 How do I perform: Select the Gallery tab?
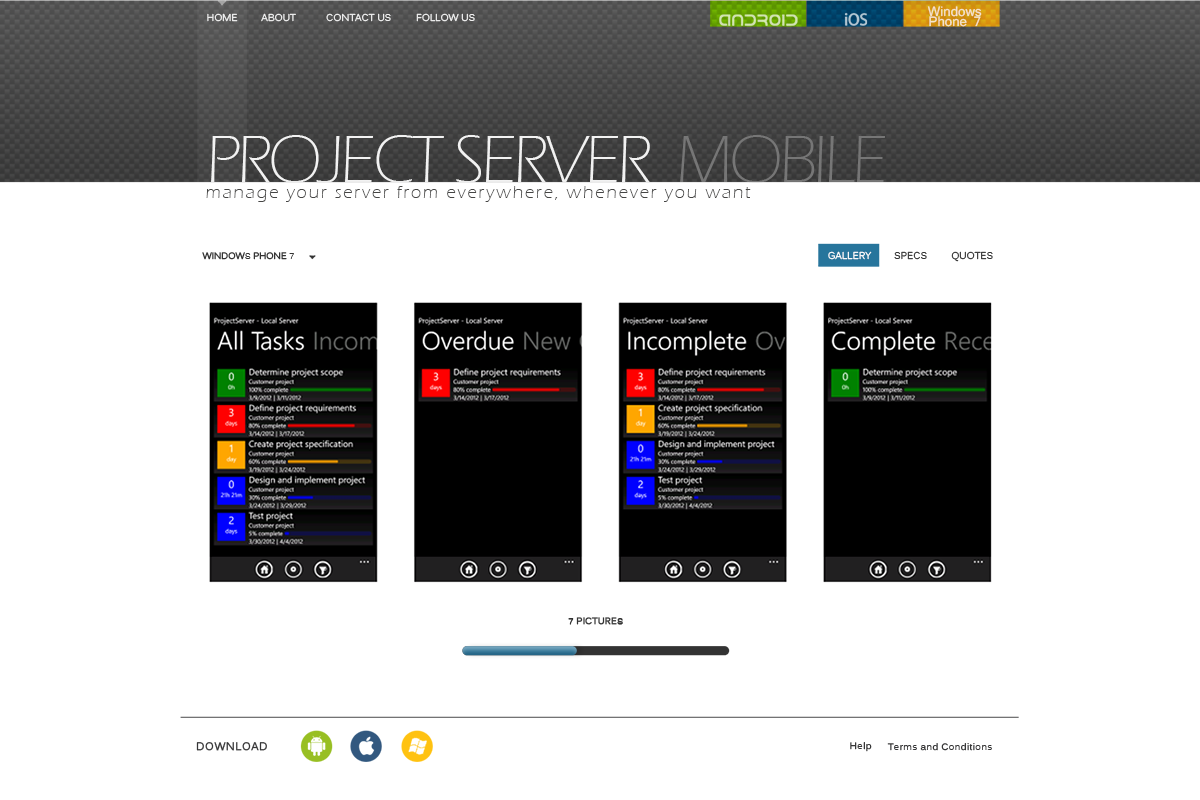point(849,256)
